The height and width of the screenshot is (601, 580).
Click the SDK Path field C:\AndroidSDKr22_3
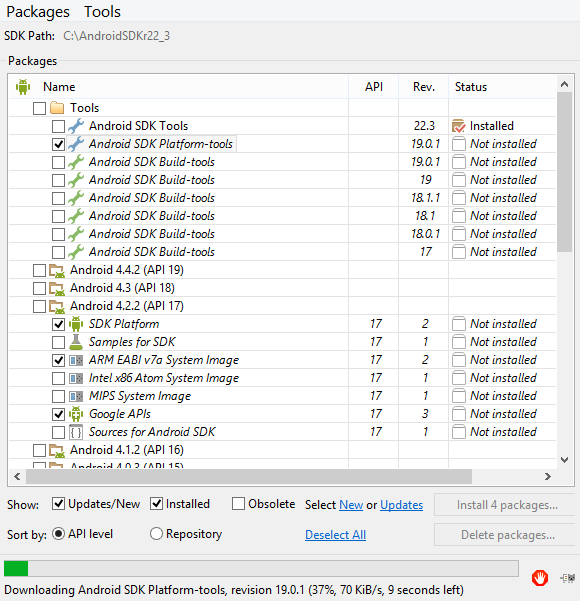pos(117,36)
